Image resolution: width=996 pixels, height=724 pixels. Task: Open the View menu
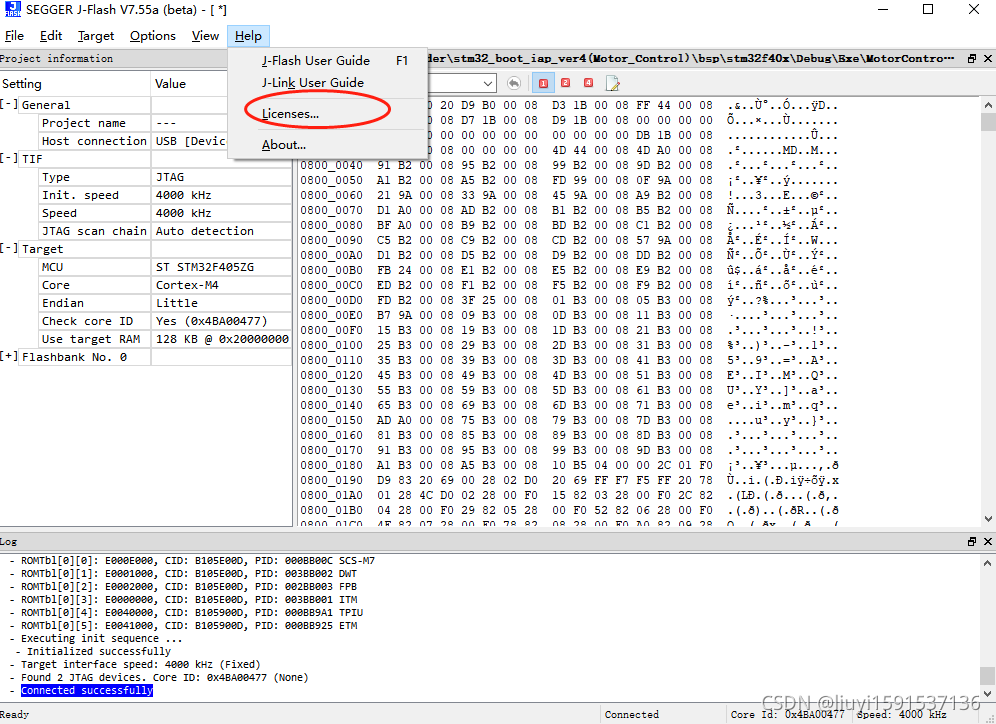click(x=205, y=36)
